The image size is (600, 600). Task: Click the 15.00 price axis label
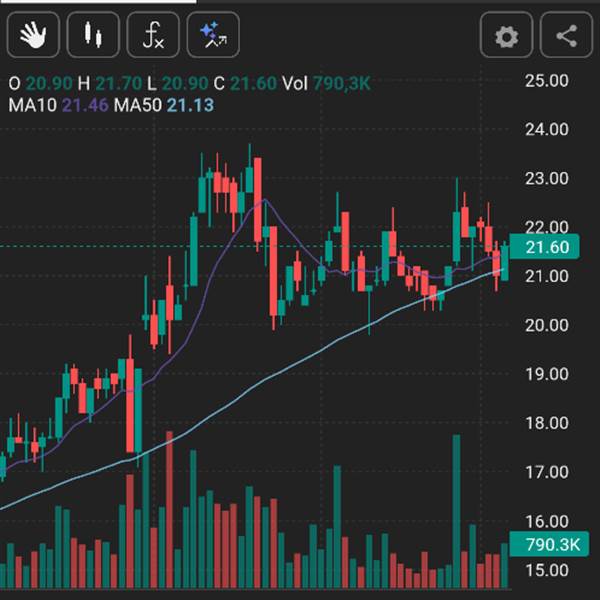(x=547, y=570)
